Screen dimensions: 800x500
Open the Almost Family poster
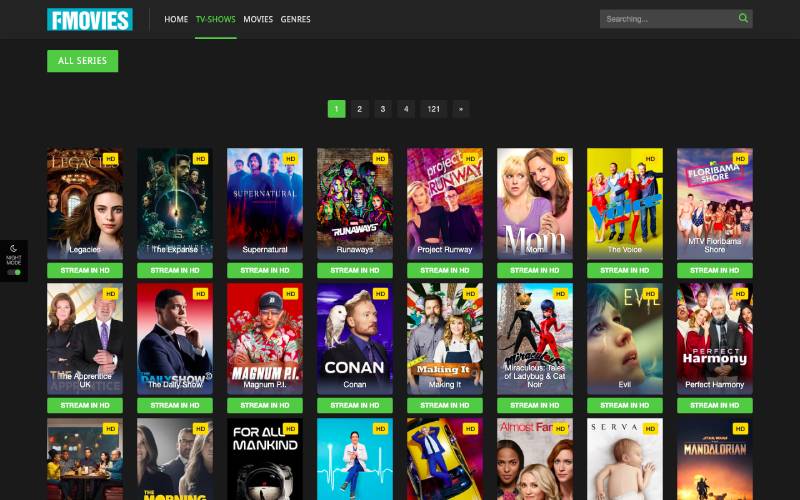(535, 459)
